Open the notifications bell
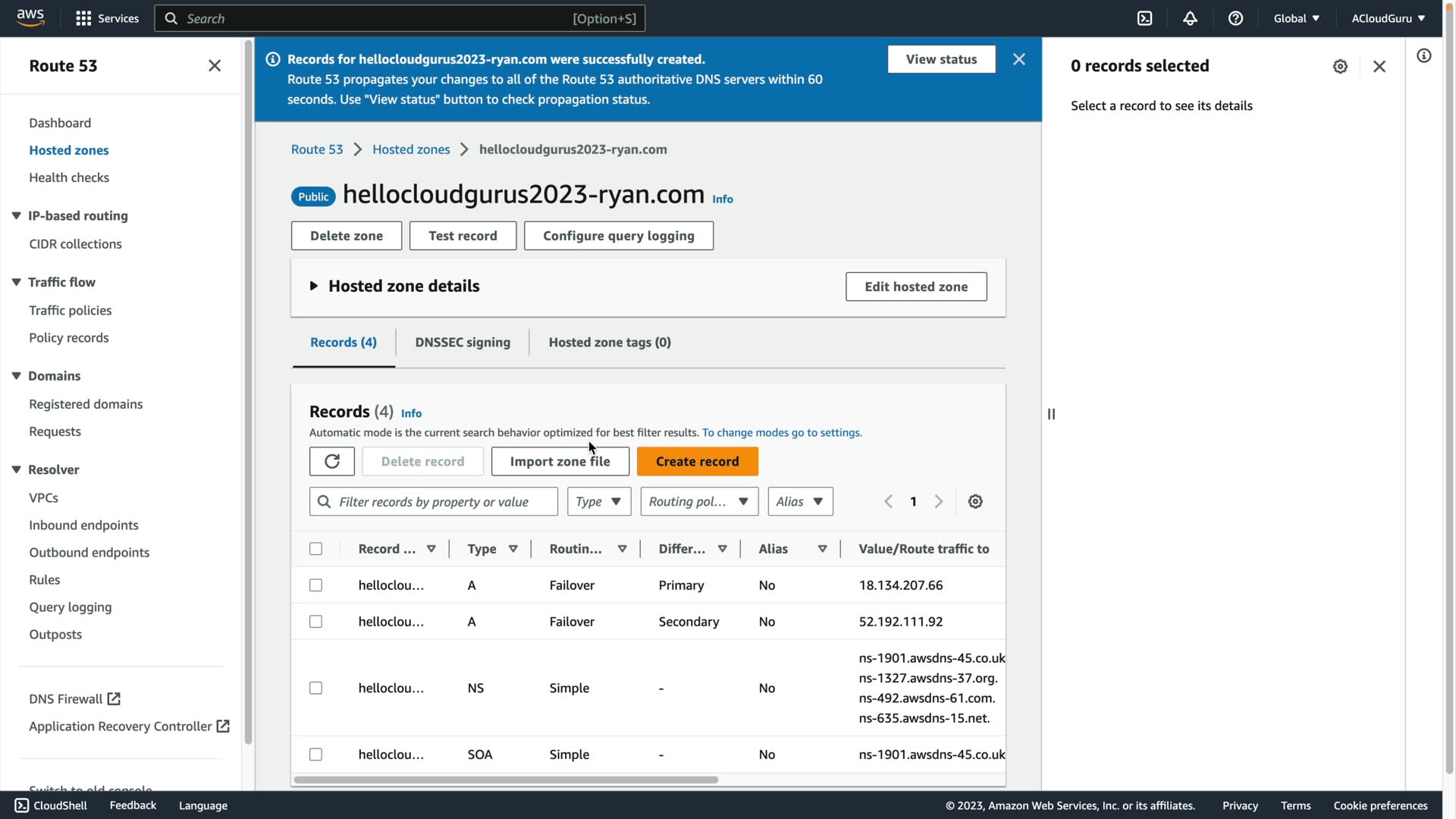Viewport: 1456px width, 819px height. (x=1190, y=18)
